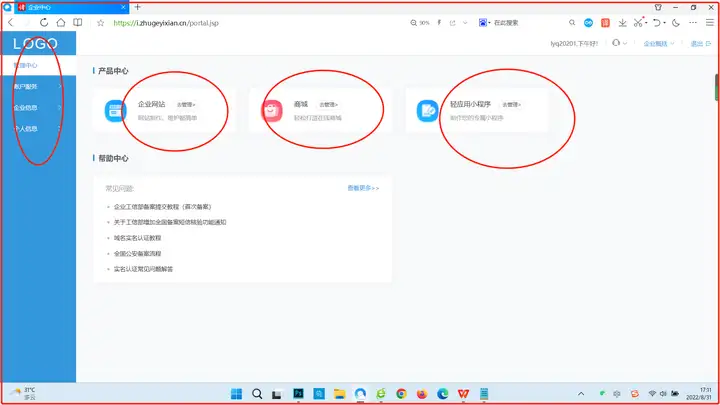Open a new tab with plus button
This screenshot has height=405, width=720.
(137, 7)
